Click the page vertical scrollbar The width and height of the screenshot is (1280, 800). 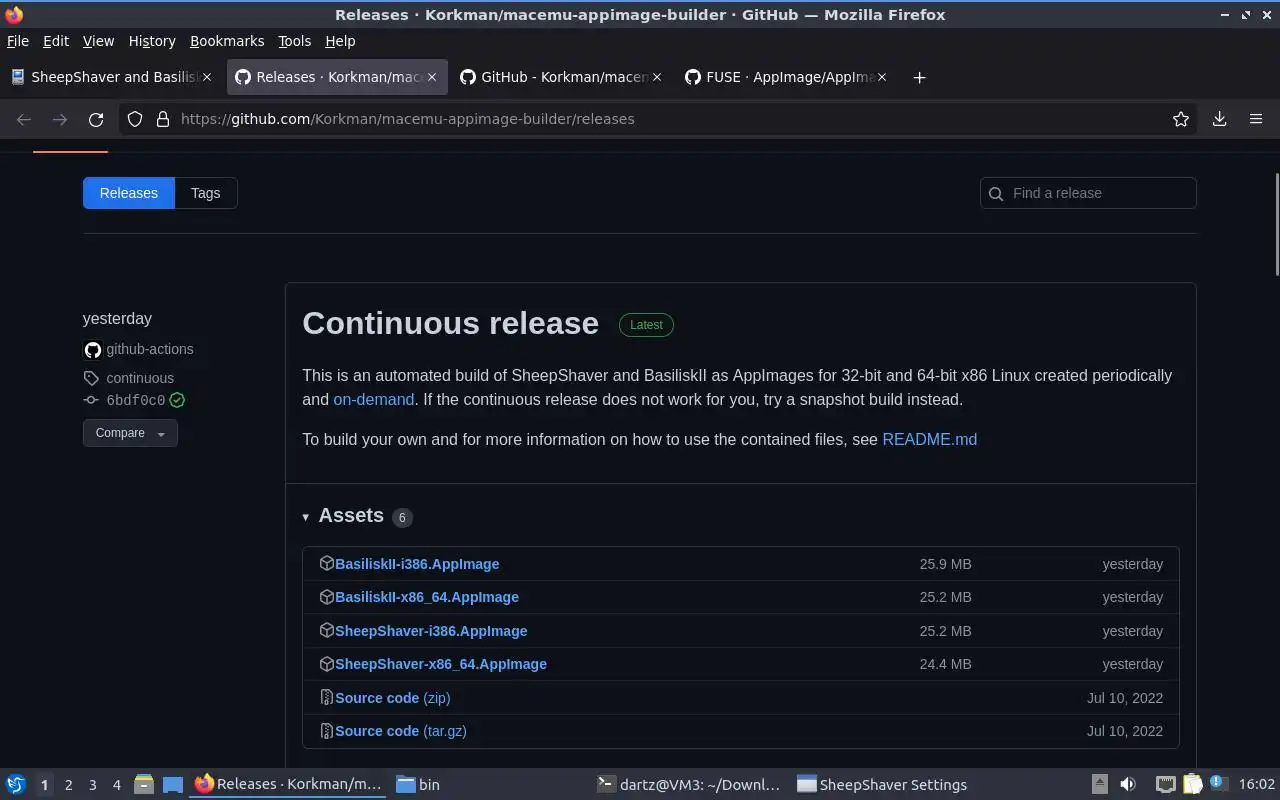coord(1276,224)
